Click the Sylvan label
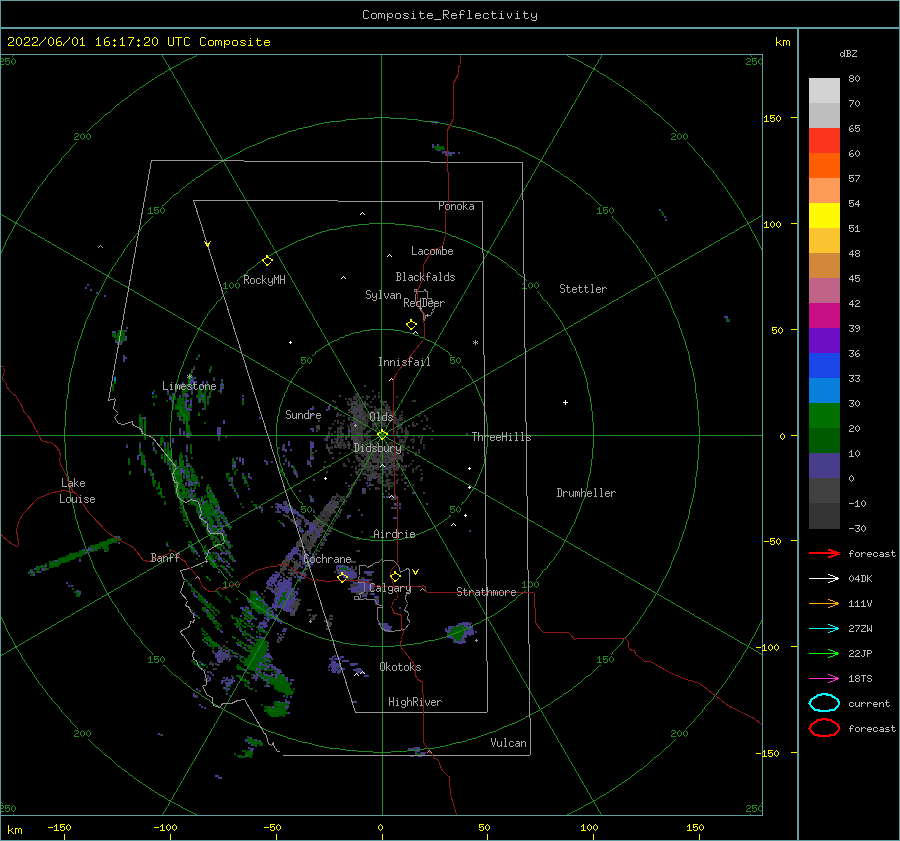The width and height of the screenshot is (900, 841). (383, 295)
